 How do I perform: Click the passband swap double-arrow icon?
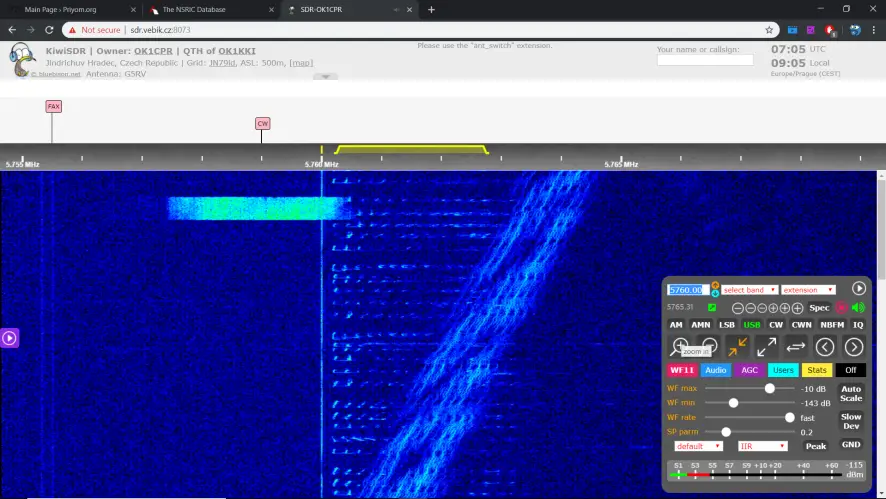point(796,346)
